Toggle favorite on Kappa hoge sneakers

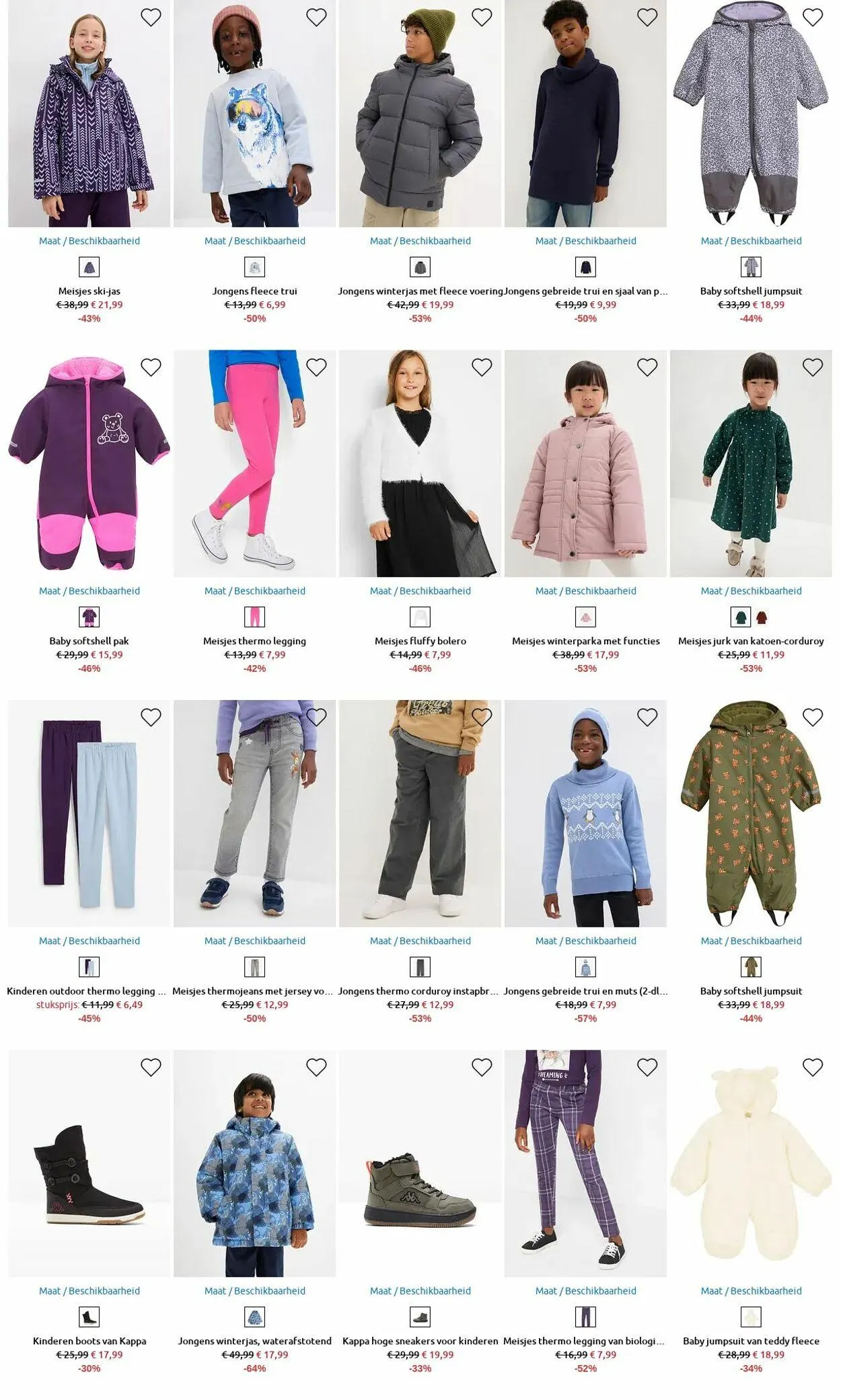tap(482, 1067)
